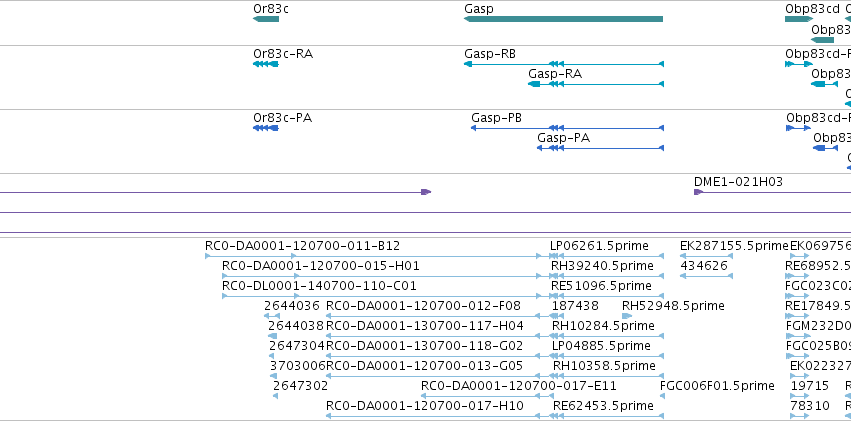
Task: Select the RE62453.5prime EST label
Action: click(604, 406)
